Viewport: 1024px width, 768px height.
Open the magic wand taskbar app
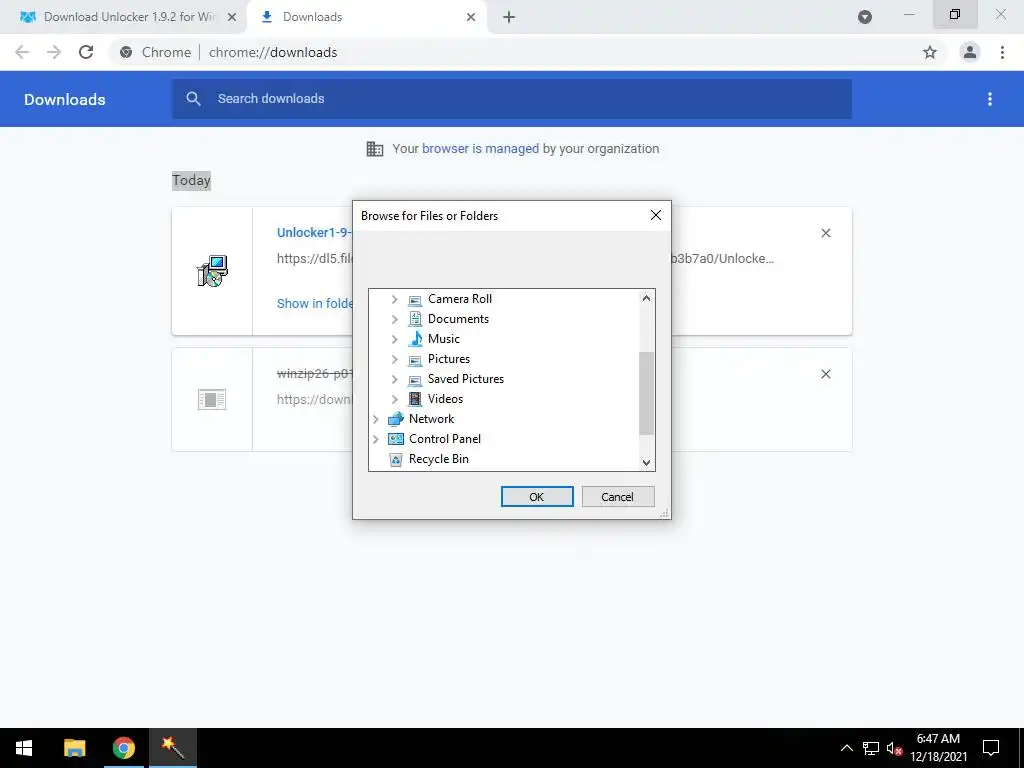point(173,748)
